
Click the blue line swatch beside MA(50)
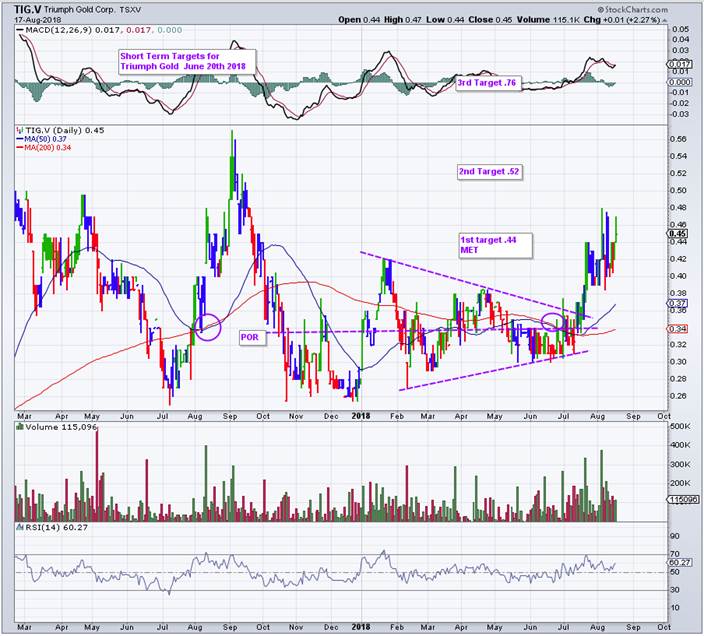[x=20, y=139]
